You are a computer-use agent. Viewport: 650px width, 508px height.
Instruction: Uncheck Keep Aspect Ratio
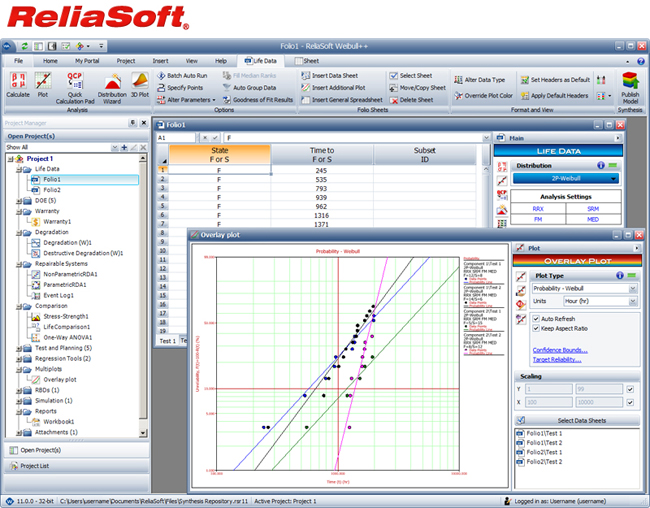pyautogui.click(x=535, y=328)
